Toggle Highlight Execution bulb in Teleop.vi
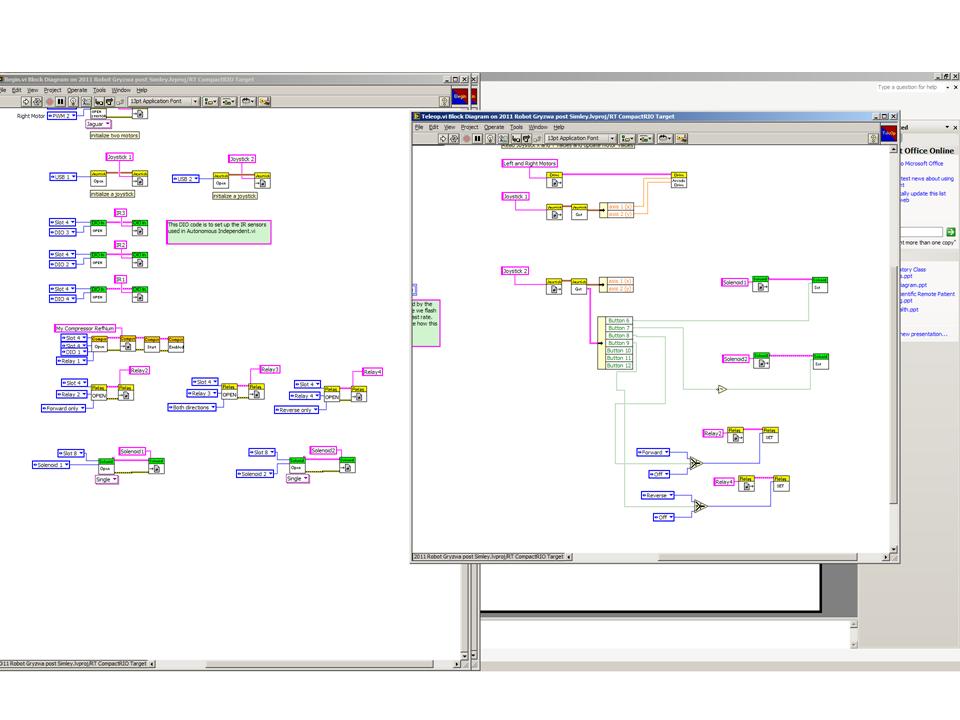 [490, 139]
